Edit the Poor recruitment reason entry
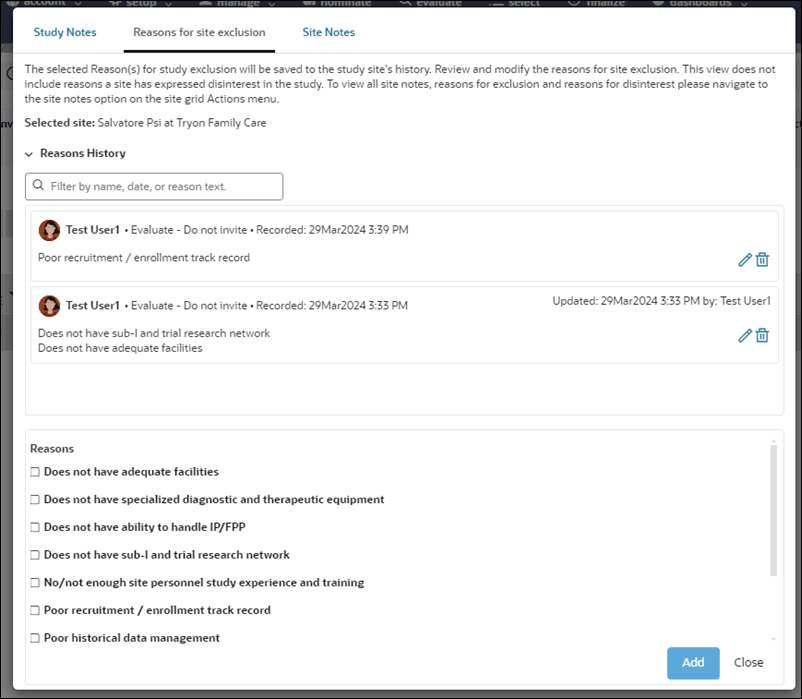This screenshot has height=699, width=802. (x=744, y=259)
